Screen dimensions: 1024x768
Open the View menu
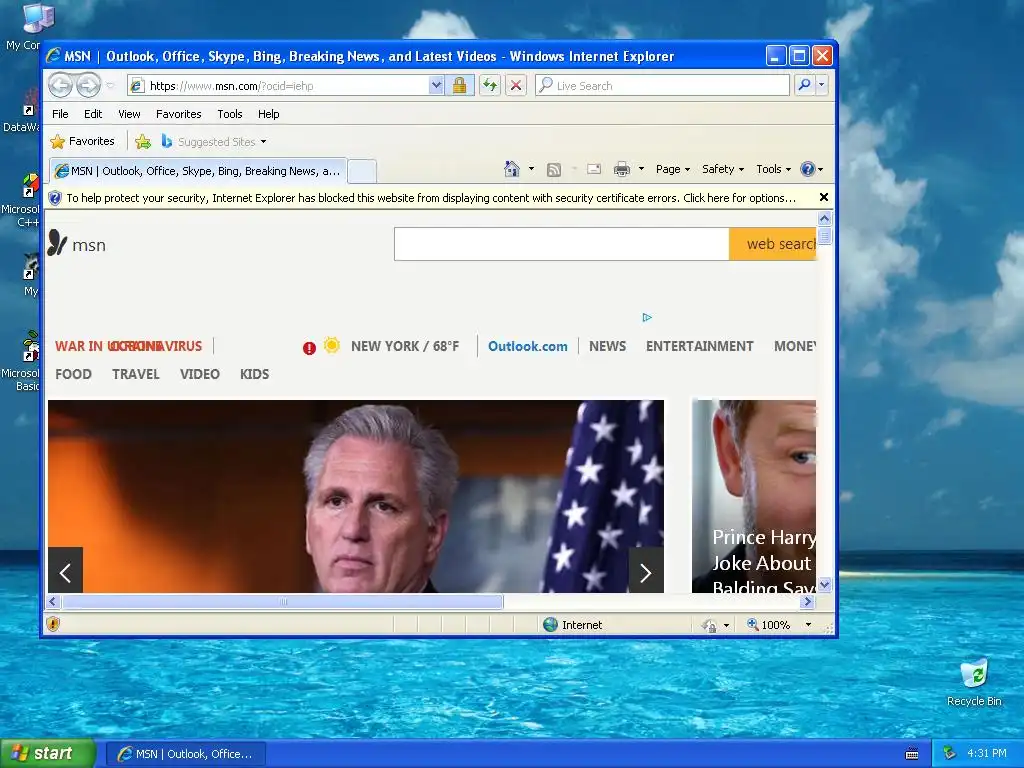pos(129,114)
